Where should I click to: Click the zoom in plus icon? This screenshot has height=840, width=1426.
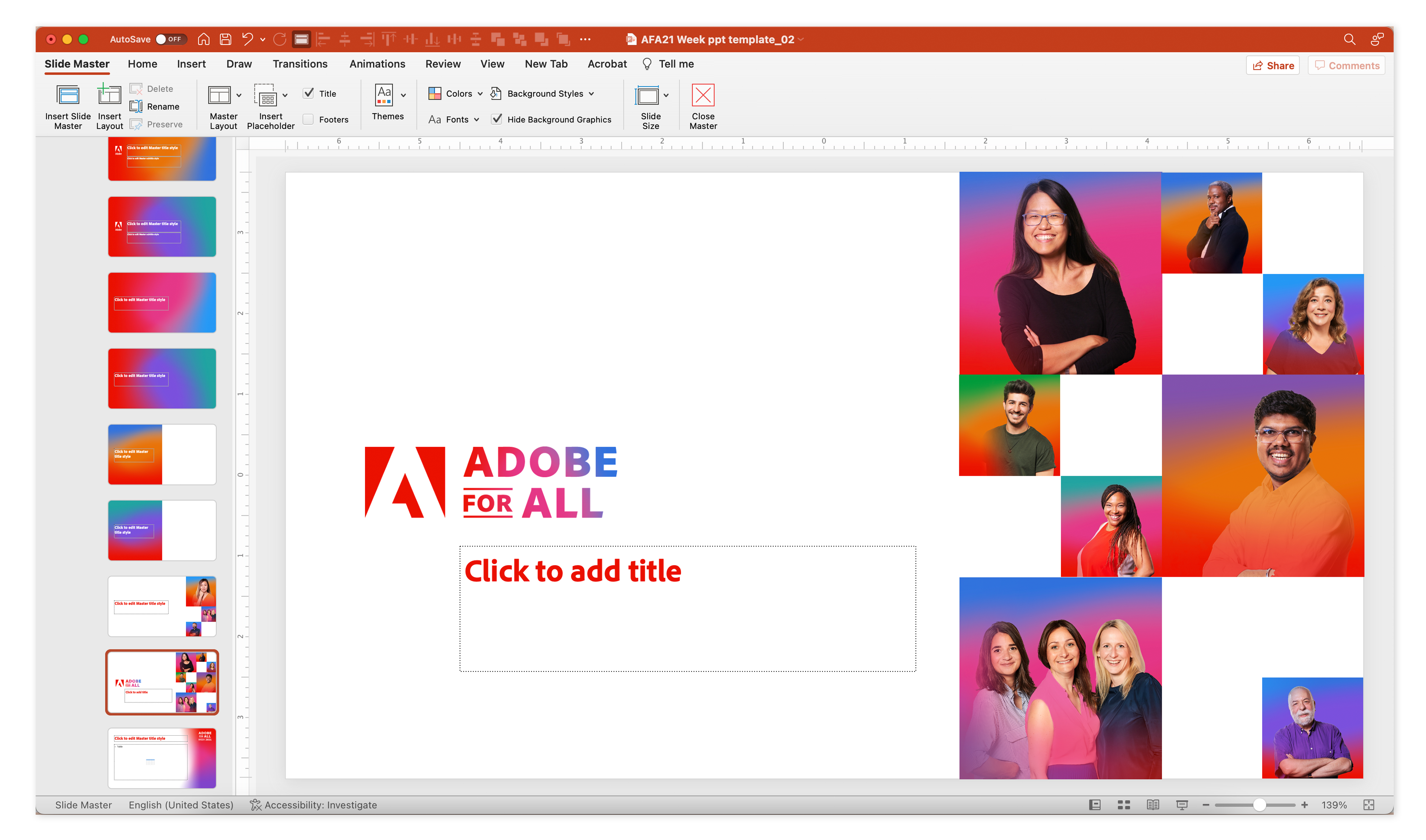[1304, 804]
